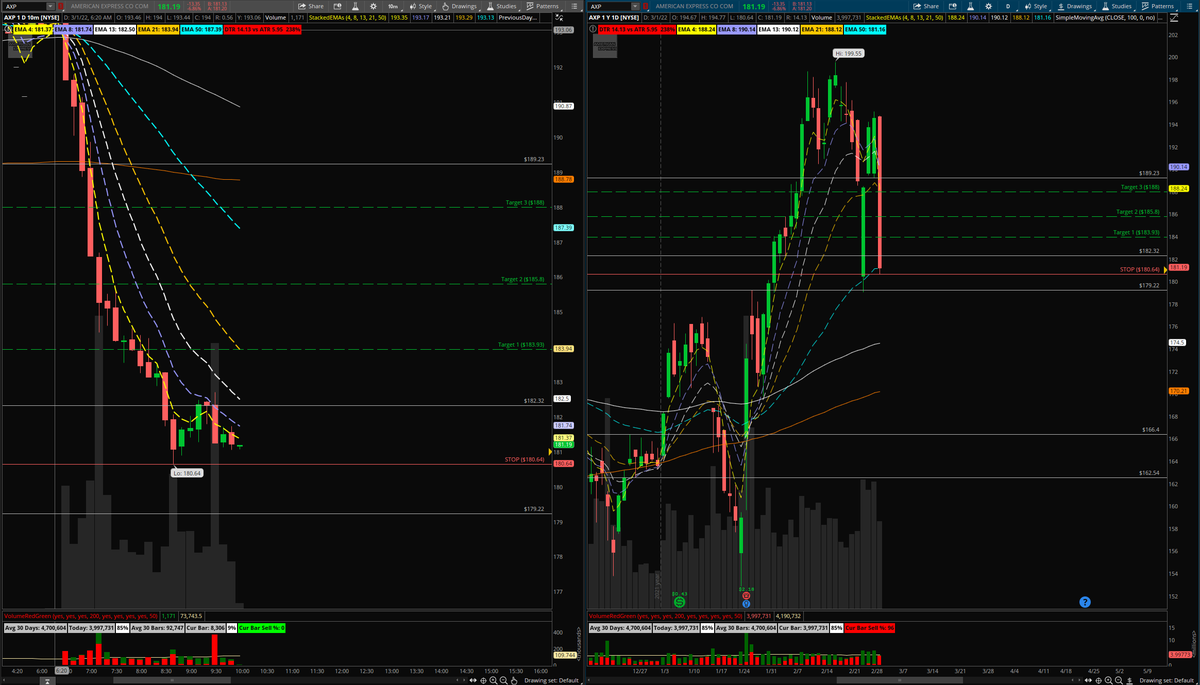Open chart settings gear in right chart

988,6
